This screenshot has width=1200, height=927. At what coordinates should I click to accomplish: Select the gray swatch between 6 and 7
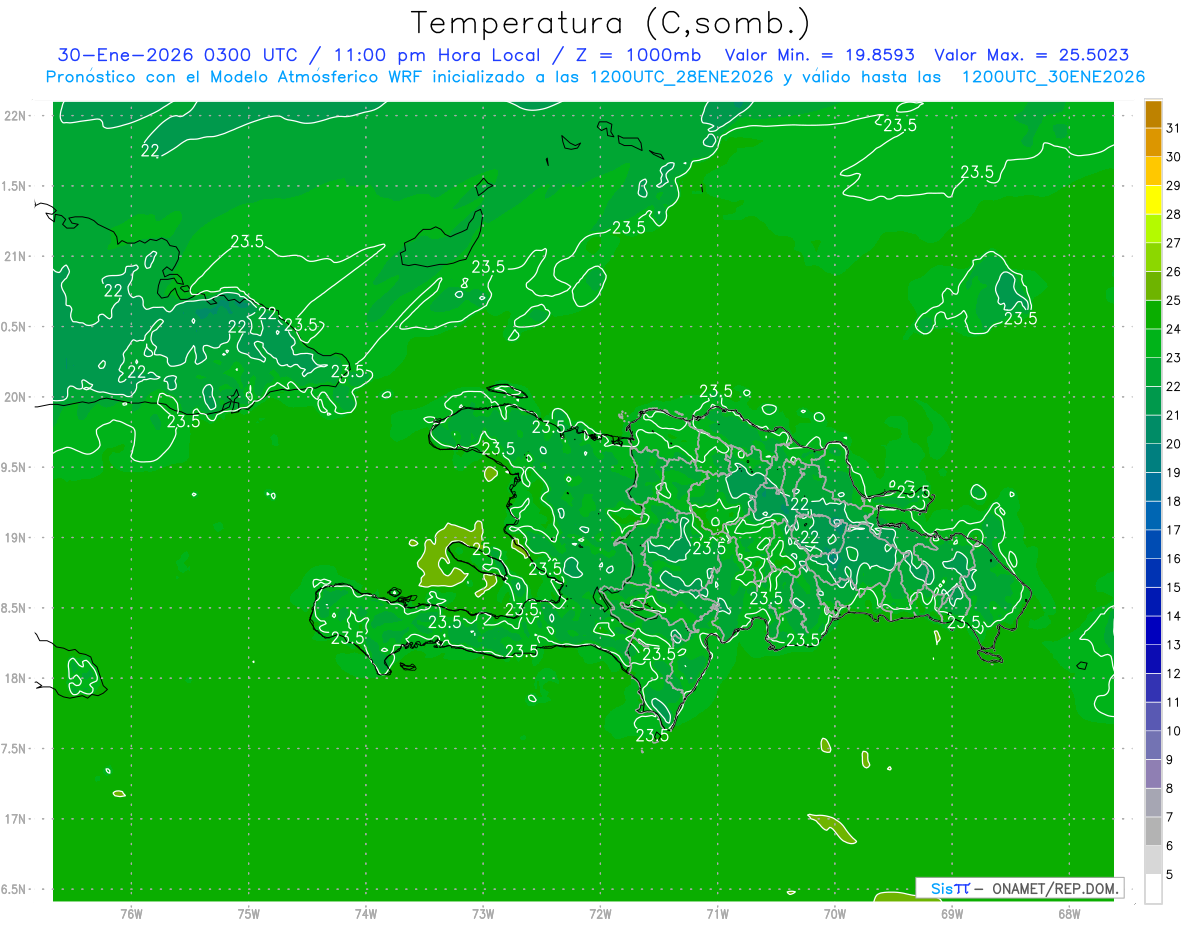pos(1153,831)
